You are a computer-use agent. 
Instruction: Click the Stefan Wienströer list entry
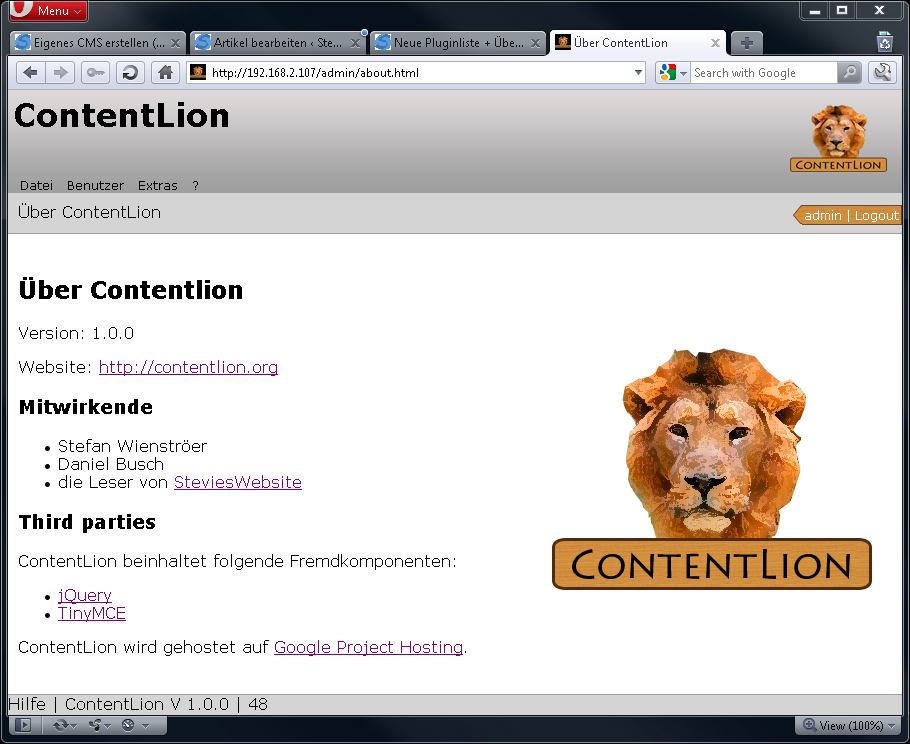132,446
